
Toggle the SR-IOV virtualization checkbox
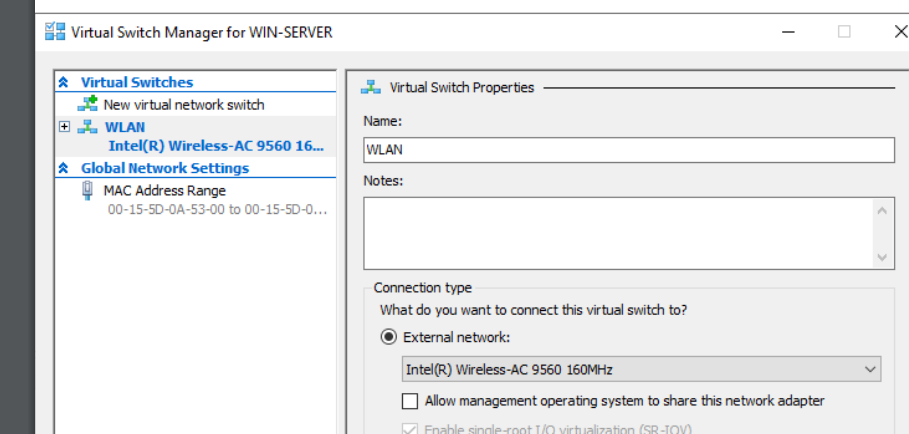(x=409, y=430)
